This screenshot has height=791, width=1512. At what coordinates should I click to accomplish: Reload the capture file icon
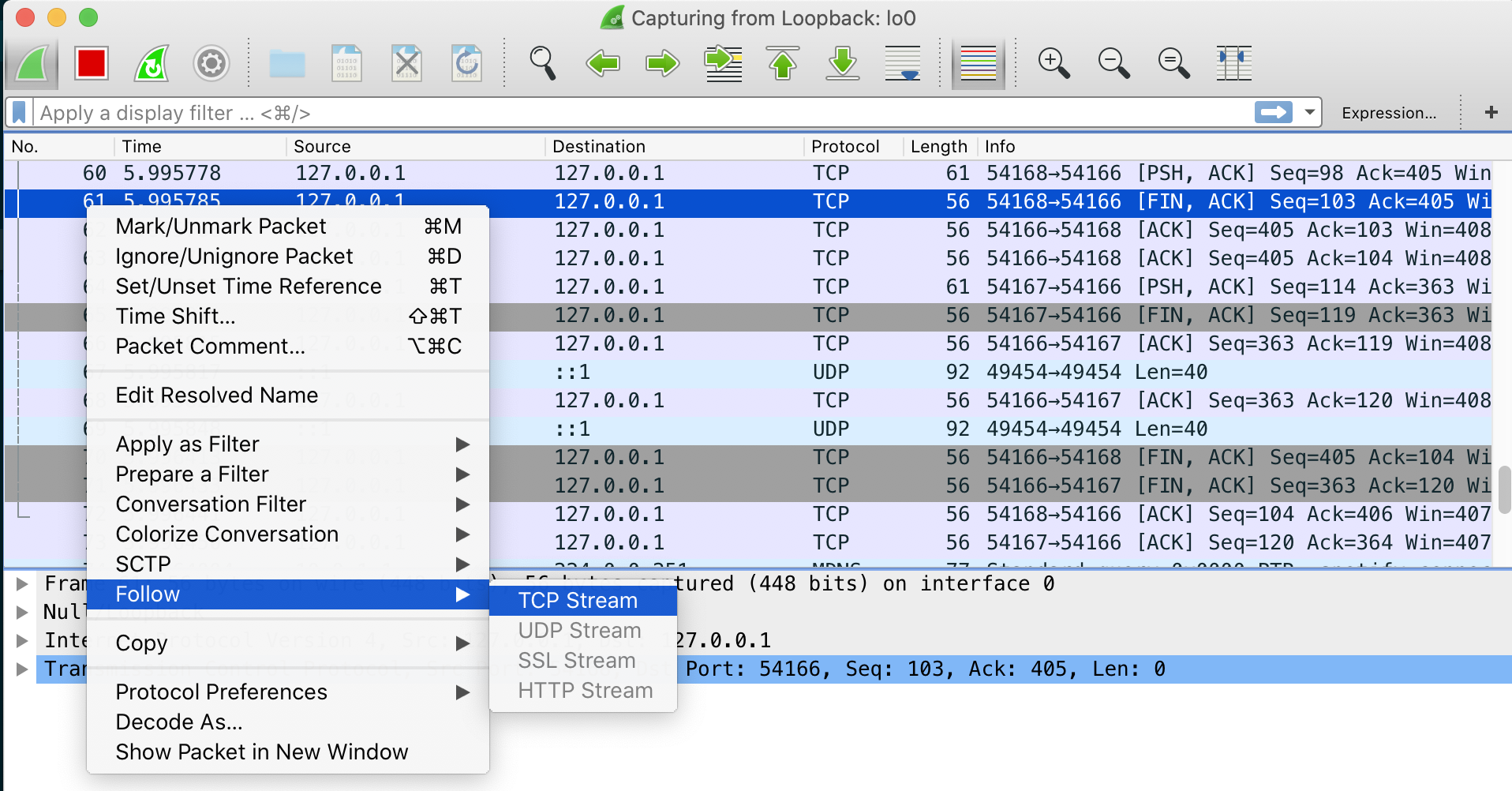(x=467, y=63)
